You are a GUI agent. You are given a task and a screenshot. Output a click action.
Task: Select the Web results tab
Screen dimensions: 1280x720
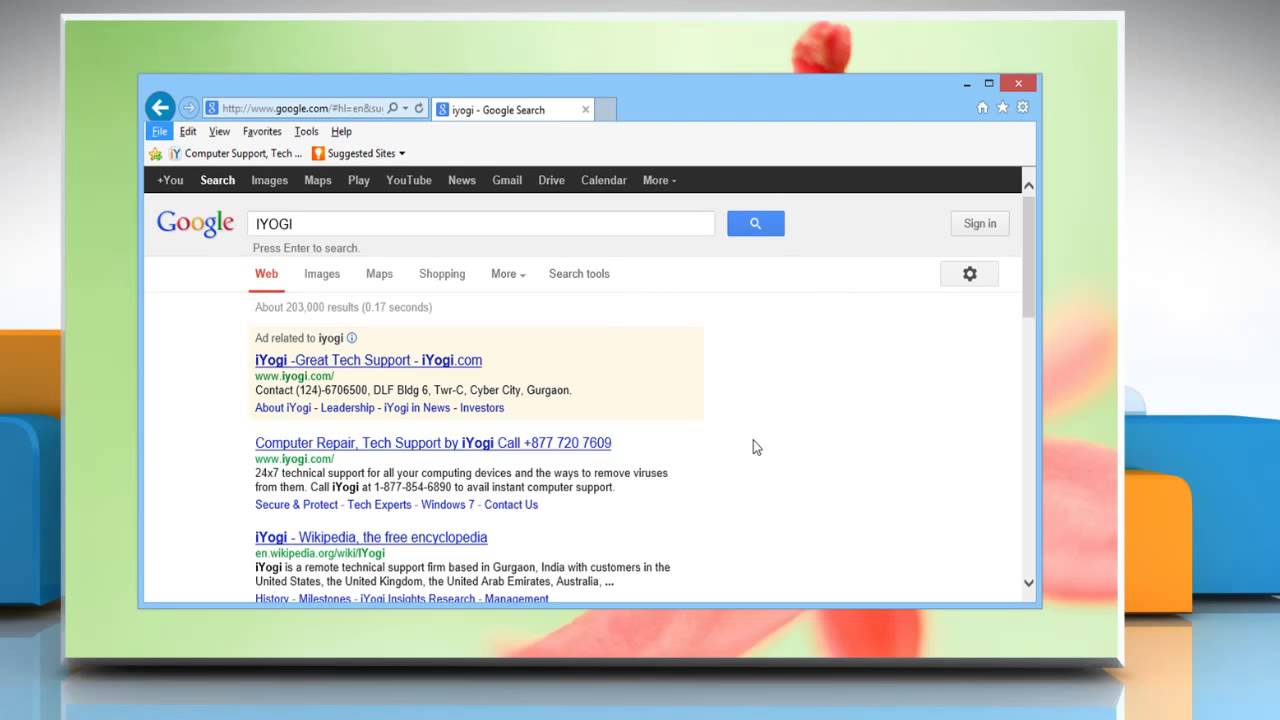pos(266,274)
